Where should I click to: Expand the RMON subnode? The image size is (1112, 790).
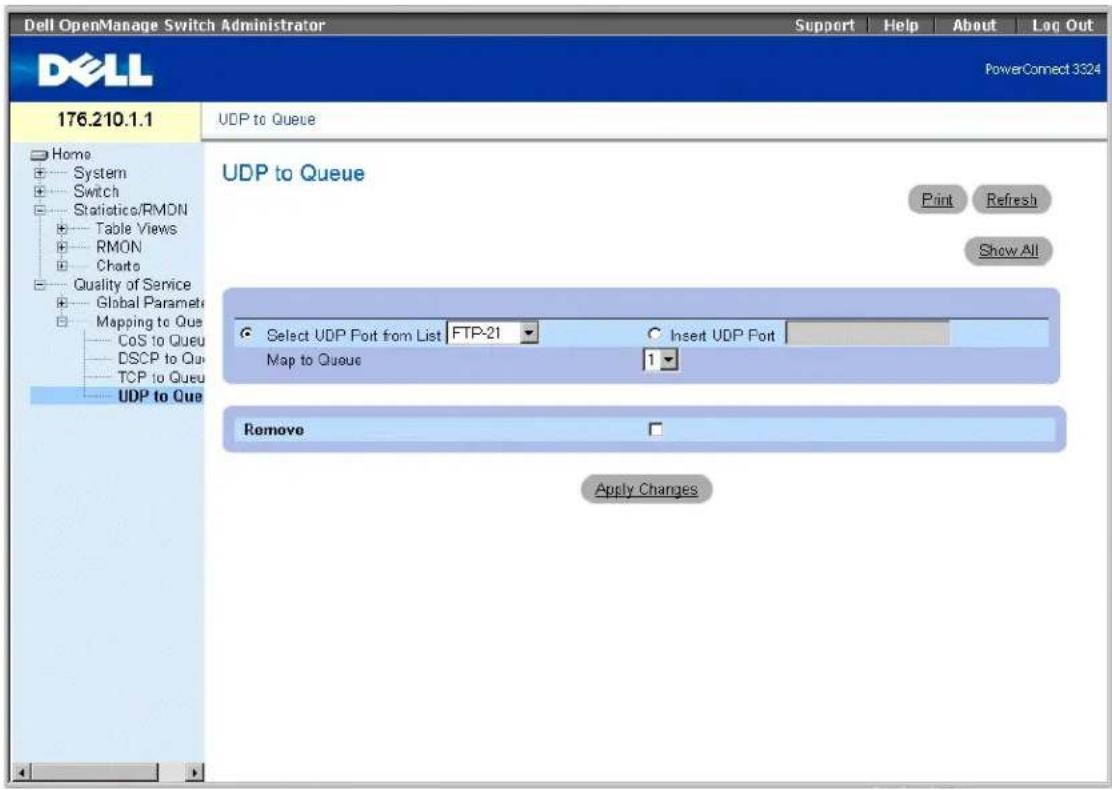[62, 247]
